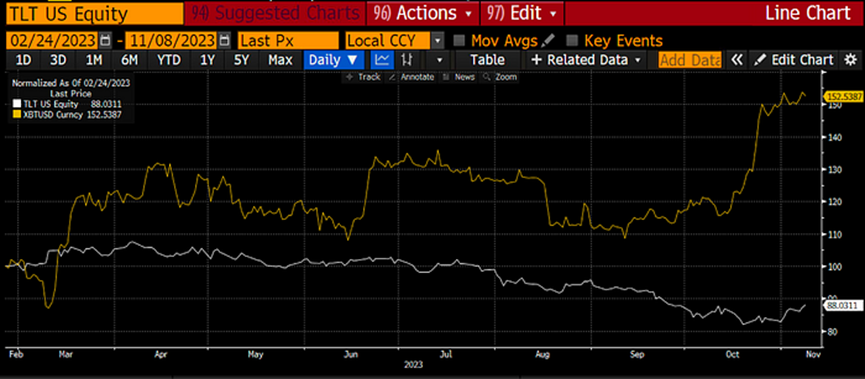Screen dimensions: 865x379
Task: Open chart settings gear icon
Action: coord(851,60)
